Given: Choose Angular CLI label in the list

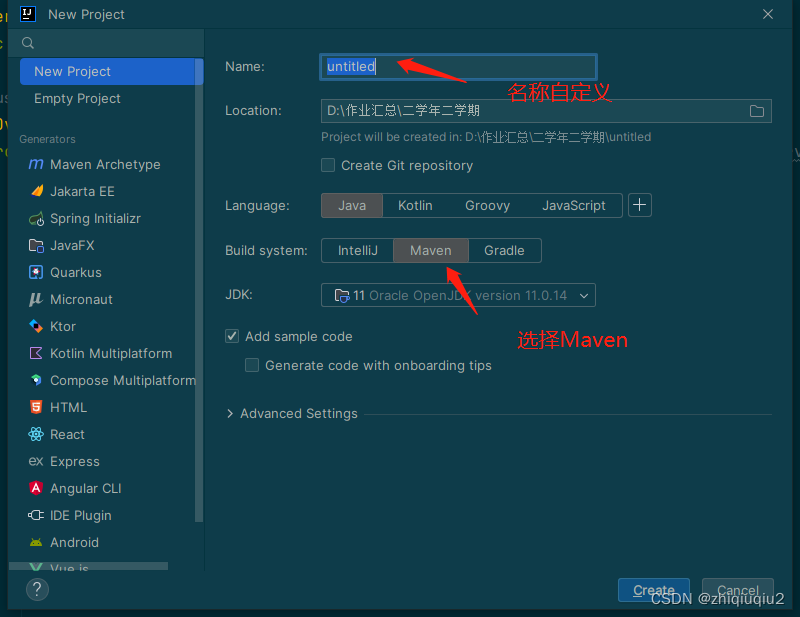Looking at the screenshot, I should point(86,488).
